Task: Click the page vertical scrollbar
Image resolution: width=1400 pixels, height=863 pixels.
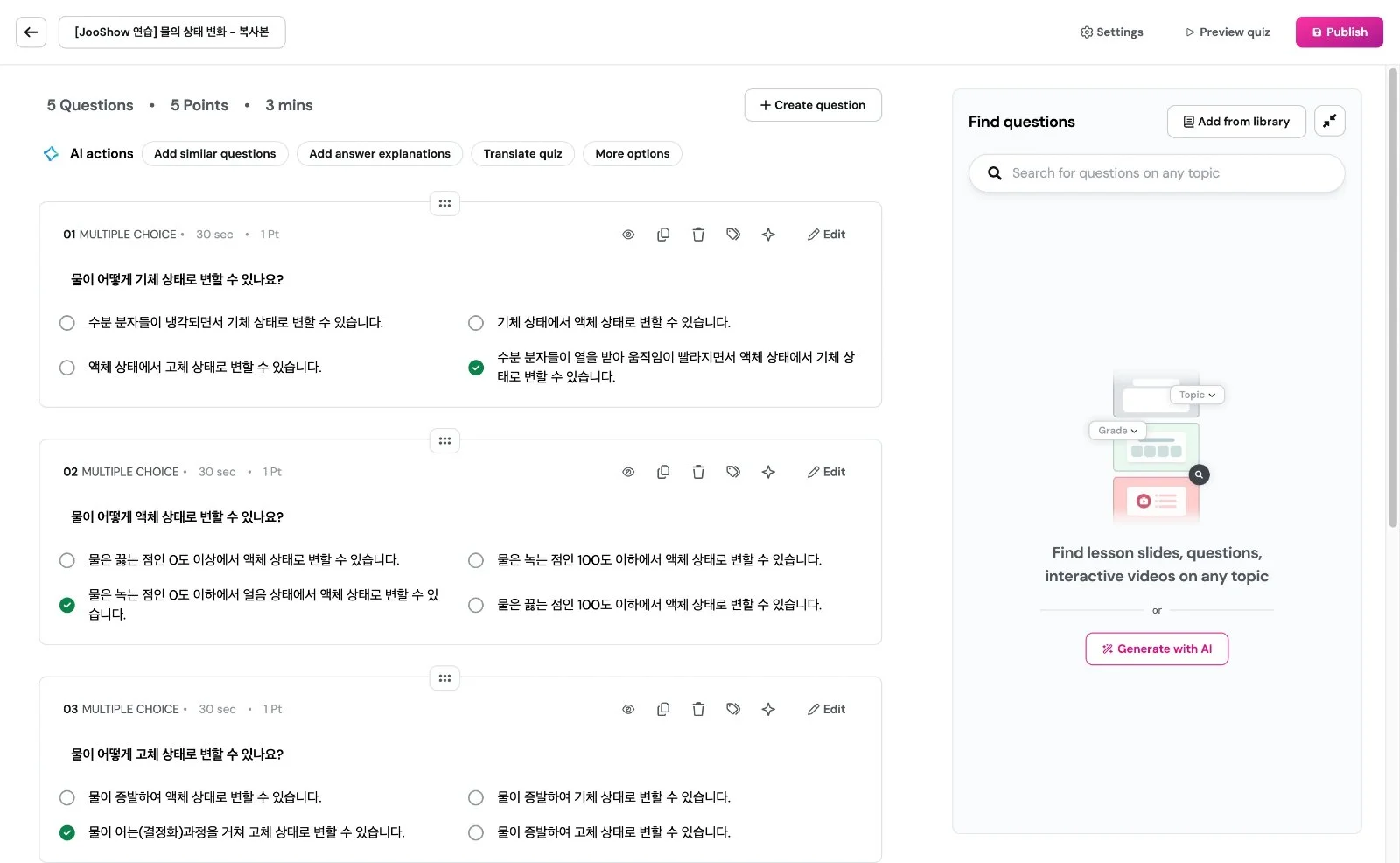Action: [1393, 298]
